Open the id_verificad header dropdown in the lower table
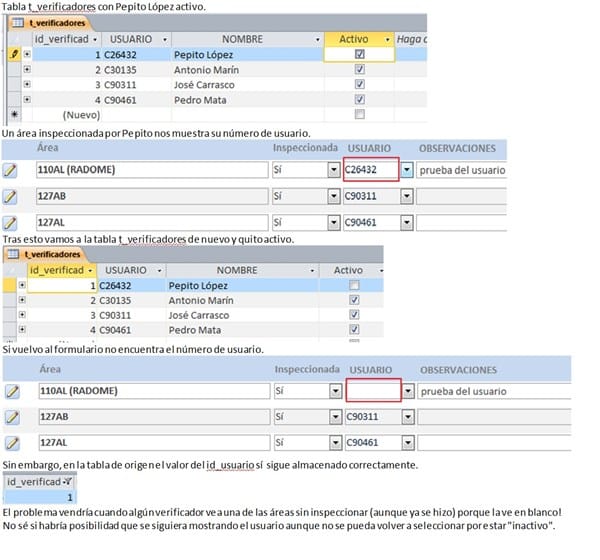600x560 pixels. pos(90,271)
